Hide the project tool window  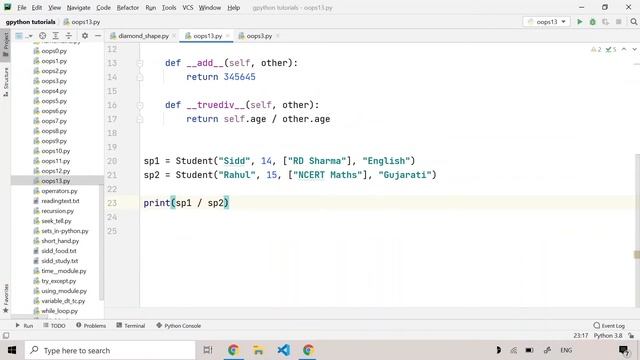click(98, 36)
